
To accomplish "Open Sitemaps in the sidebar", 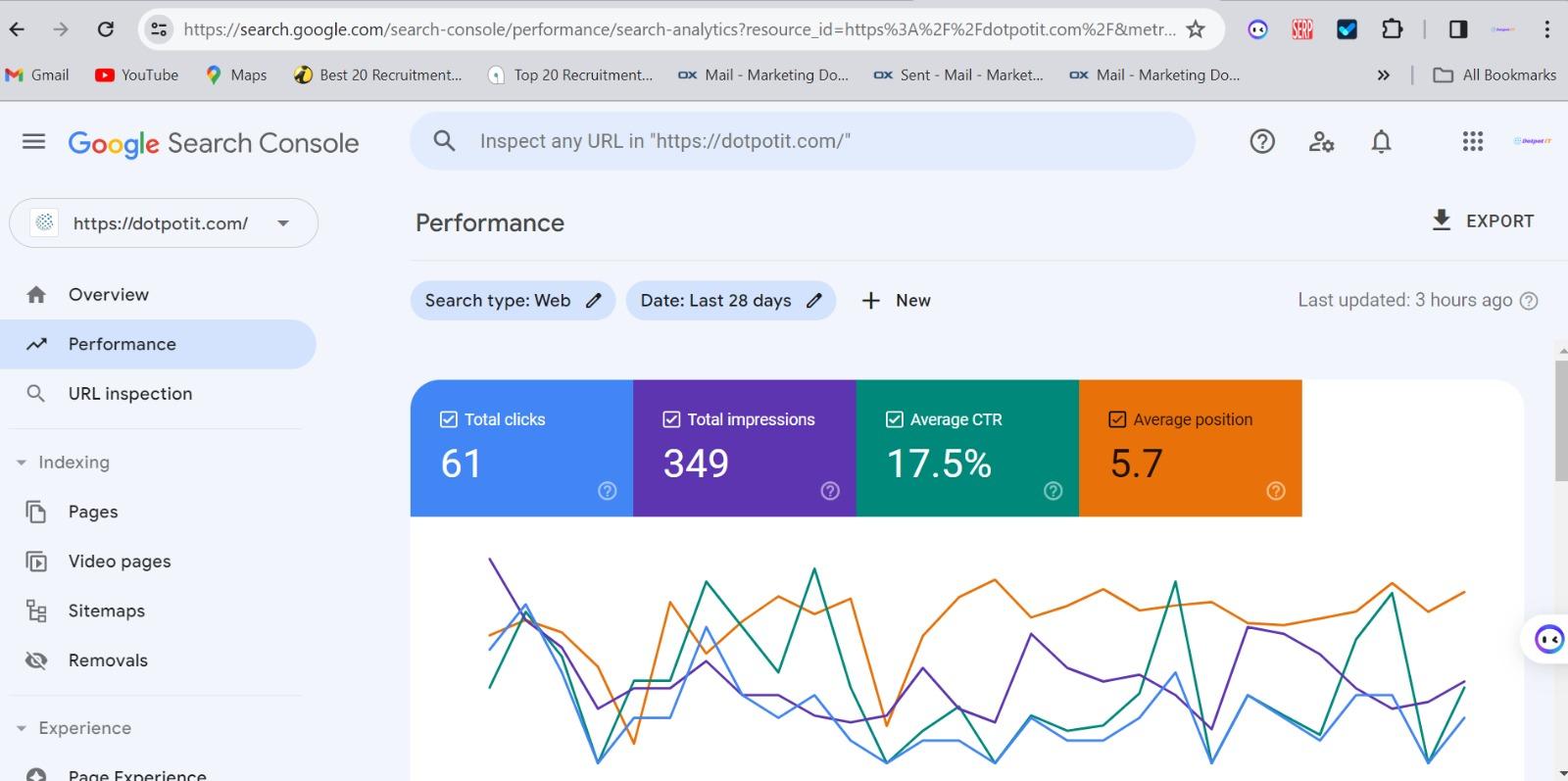I will coord(106,610).
